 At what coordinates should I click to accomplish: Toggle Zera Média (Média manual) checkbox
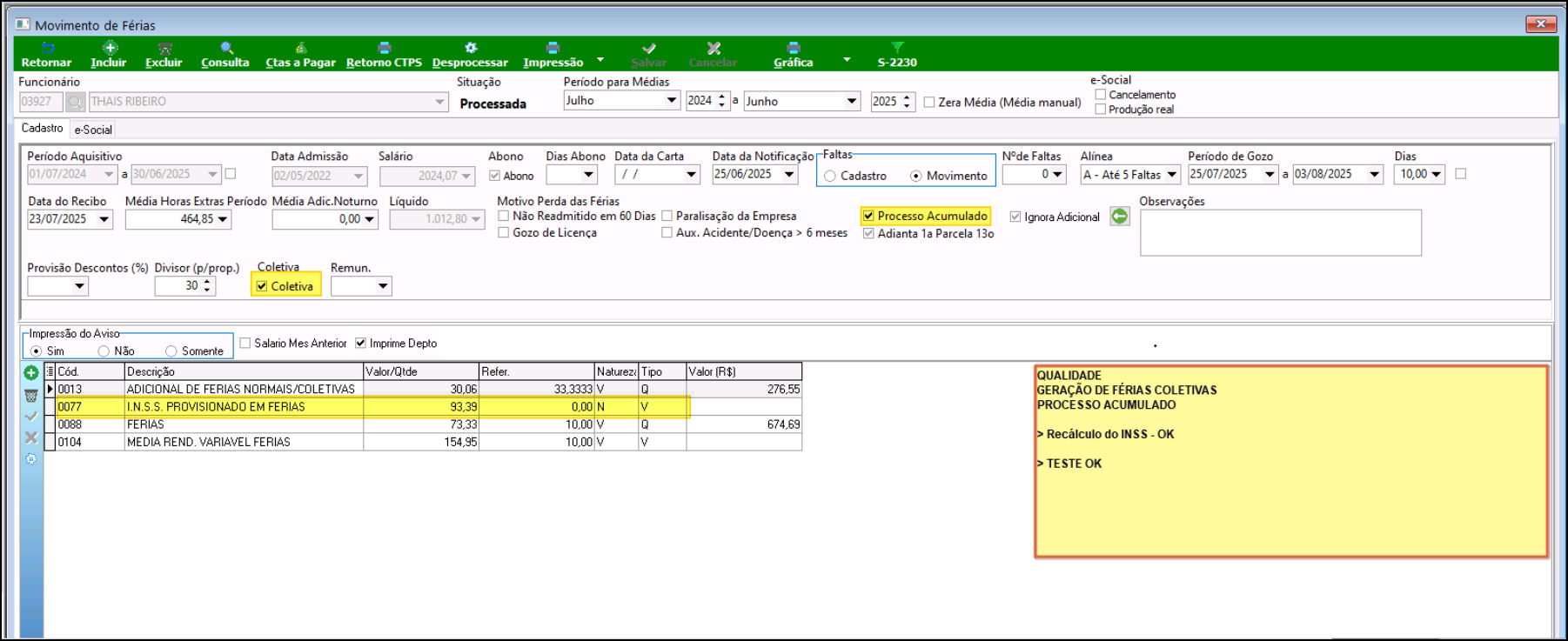pyautogui.click(x=929, y=103)
